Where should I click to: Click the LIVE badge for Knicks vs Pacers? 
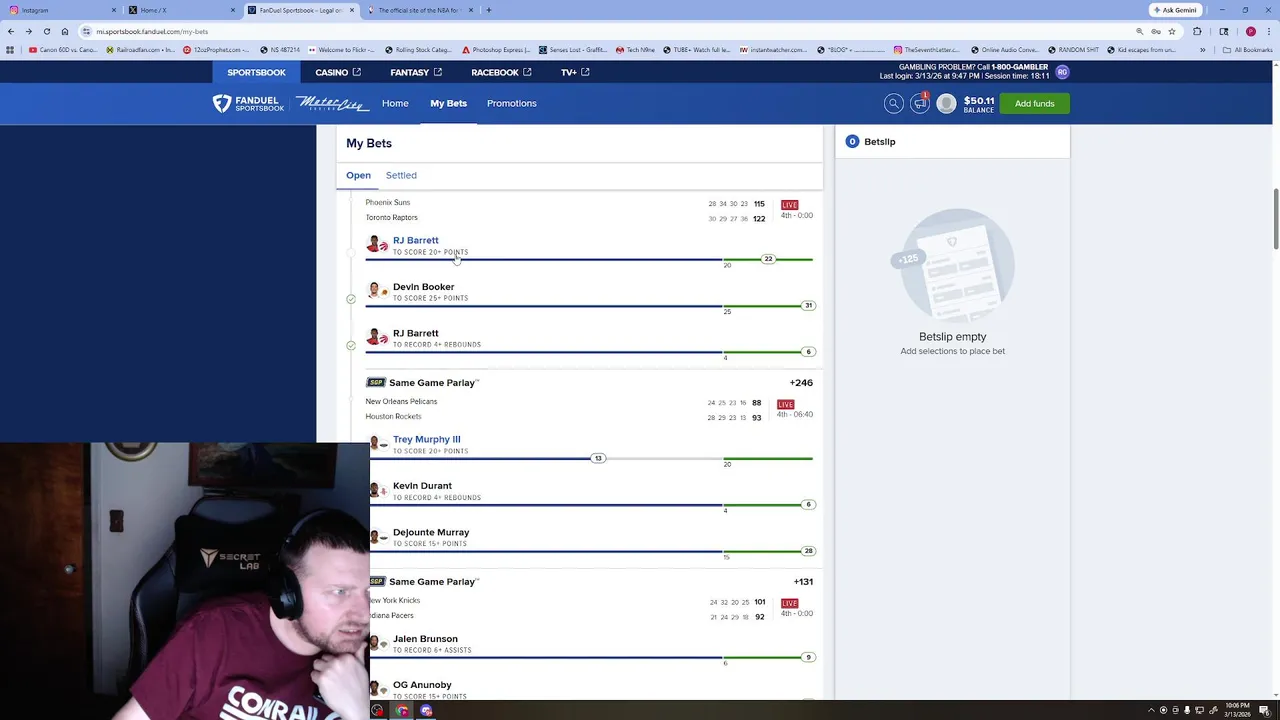tap(789, 603)
